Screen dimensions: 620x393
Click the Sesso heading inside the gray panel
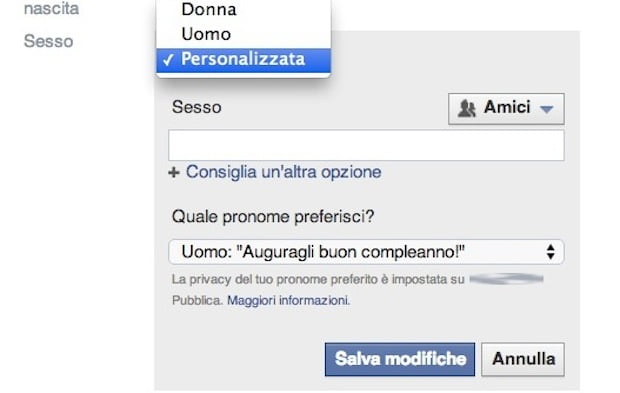point(197,107)
